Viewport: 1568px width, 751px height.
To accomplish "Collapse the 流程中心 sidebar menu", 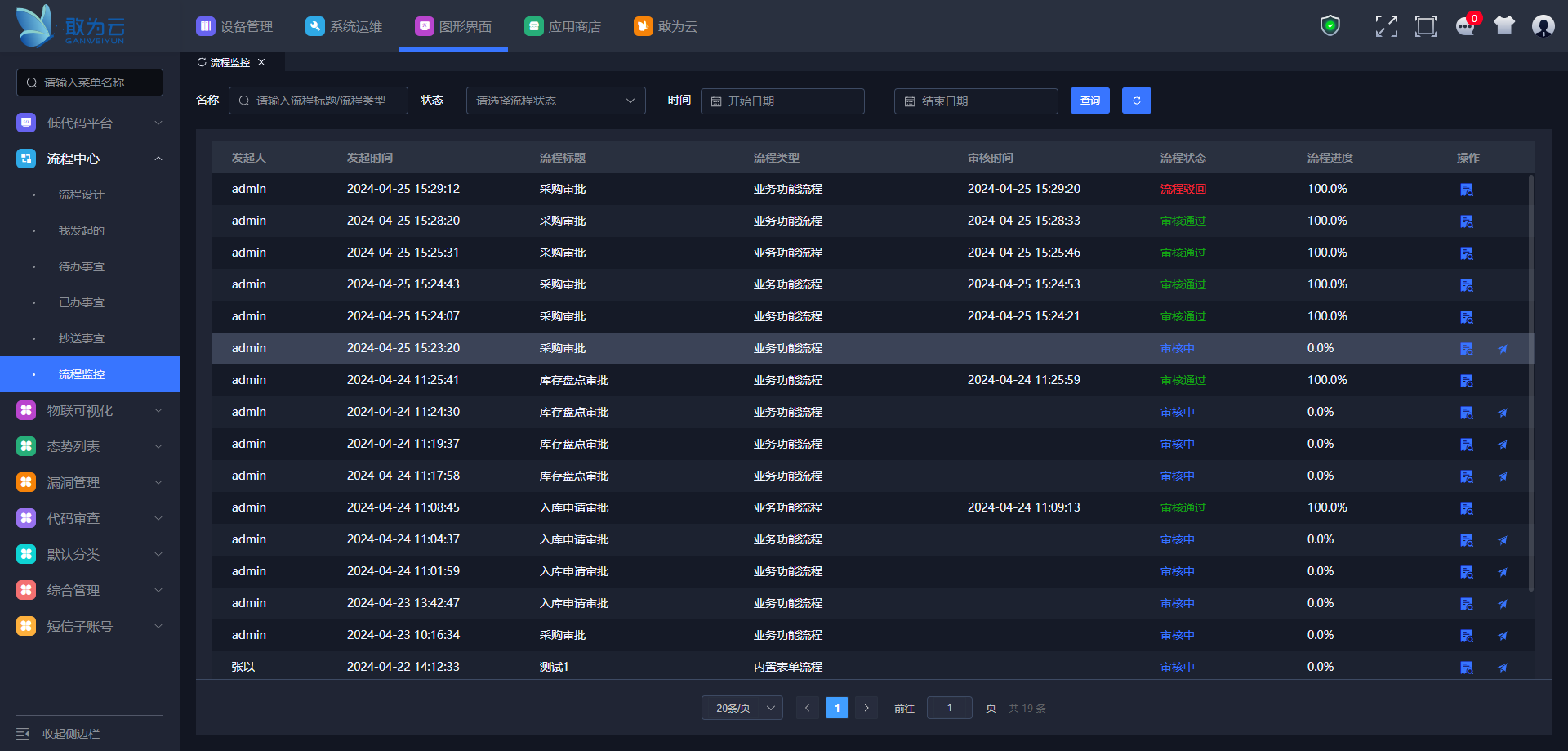I will (x=90, y=159).
